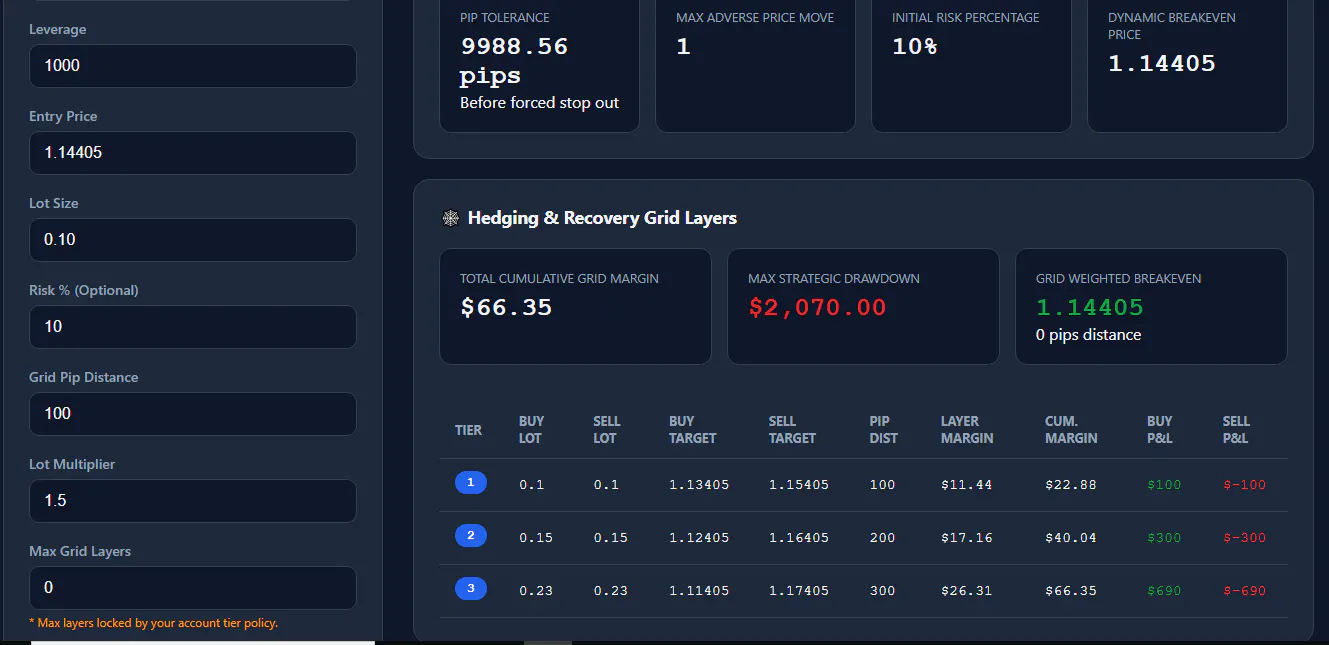
Task: Click the spider web icon beside Hedging heading
Action: coord(450,218)
